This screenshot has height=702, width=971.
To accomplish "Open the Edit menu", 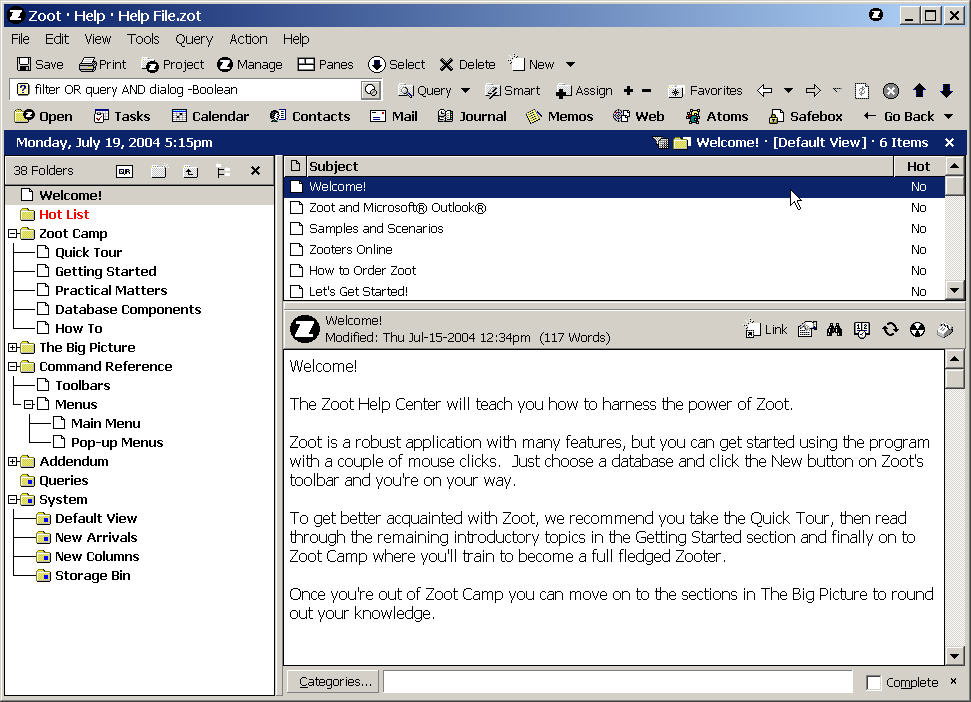I will coord(56,39).
